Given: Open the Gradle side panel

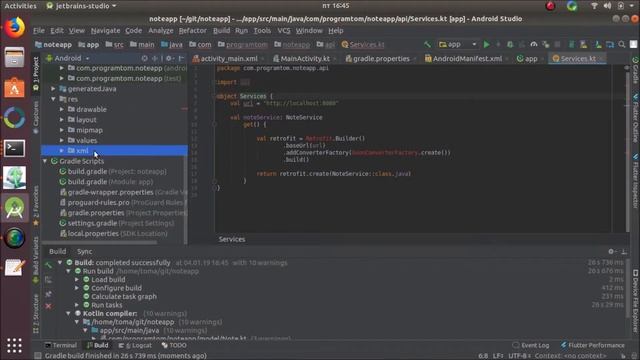Looking at the screenshot, I should pyautogui.click(x=636, y=70).
